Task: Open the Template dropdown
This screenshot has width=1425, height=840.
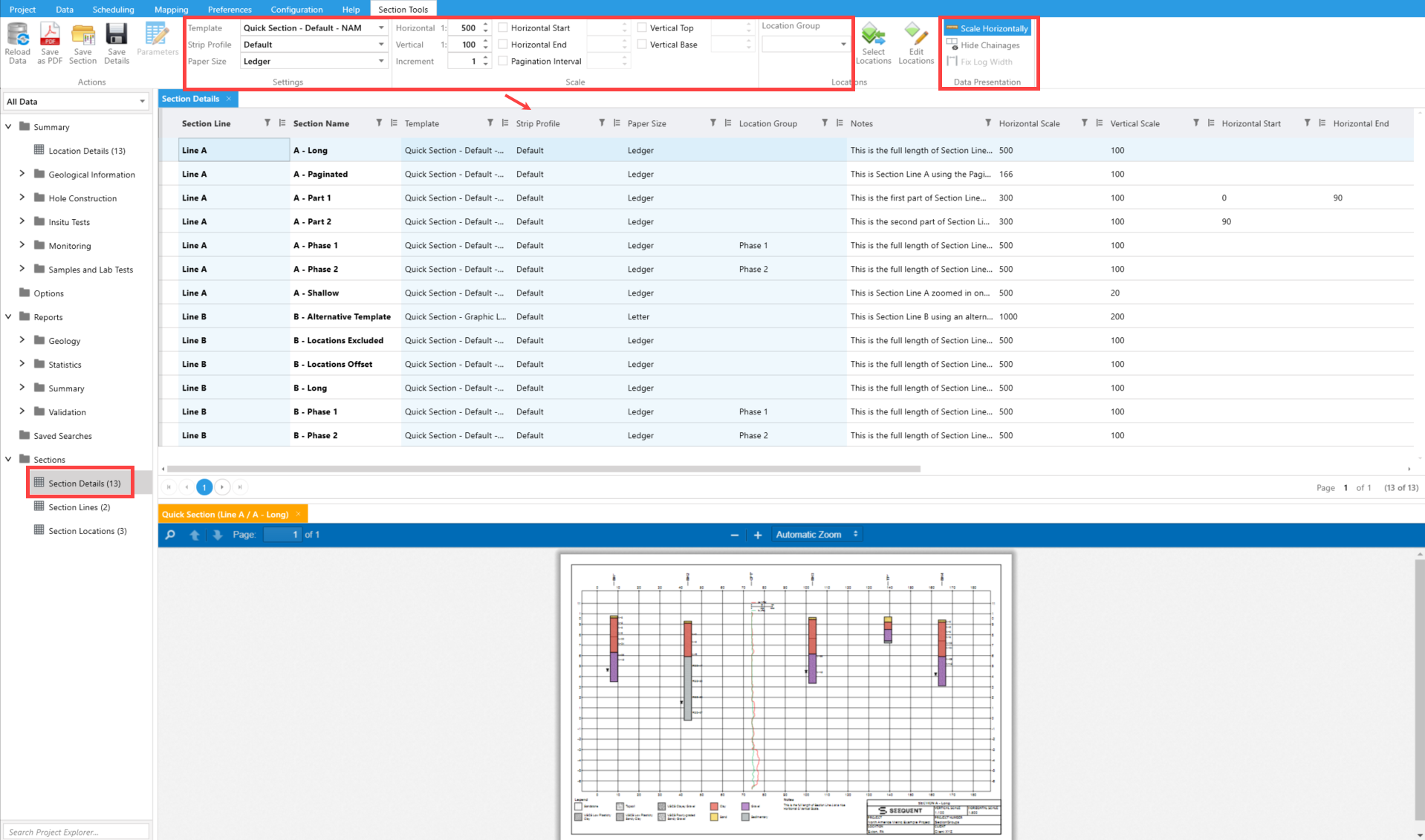Action: (x=380, y=27)
